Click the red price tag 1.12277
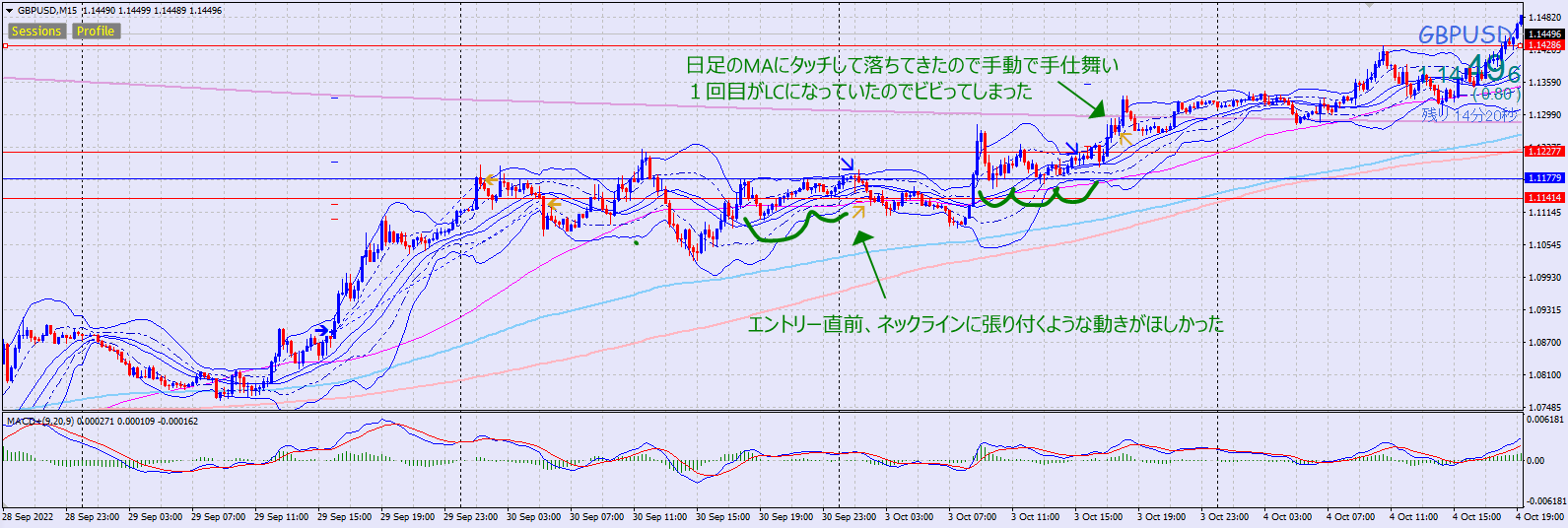 [x=1544, y=151]
